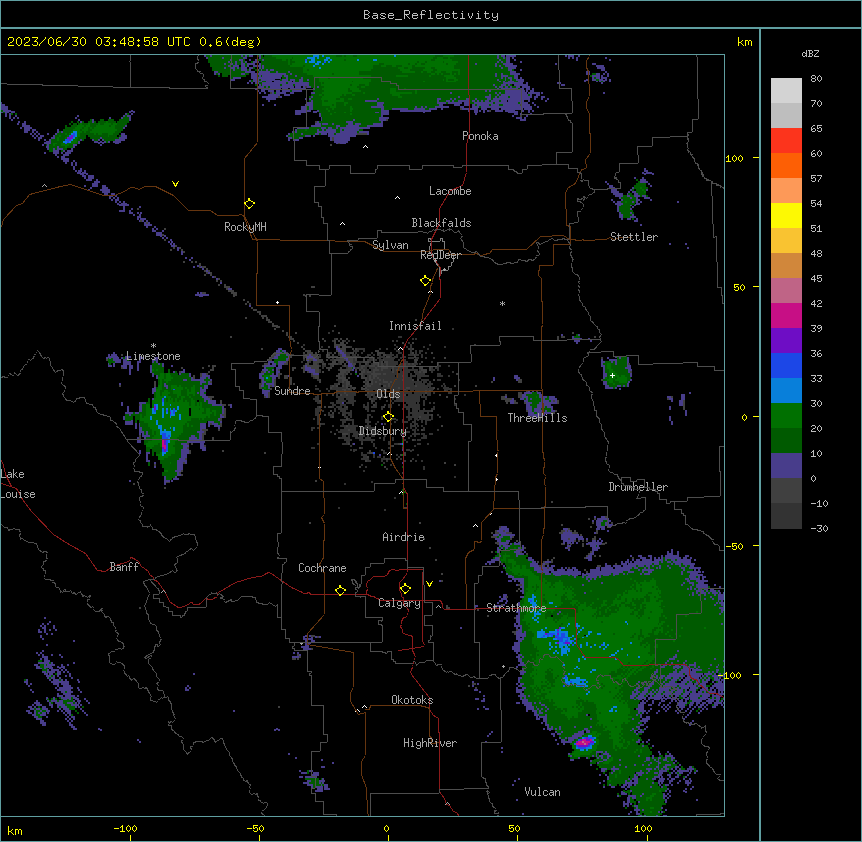Viewport: 862px width, 842px height.
Task: Click the RockyMH label
Action: [245, 227]
